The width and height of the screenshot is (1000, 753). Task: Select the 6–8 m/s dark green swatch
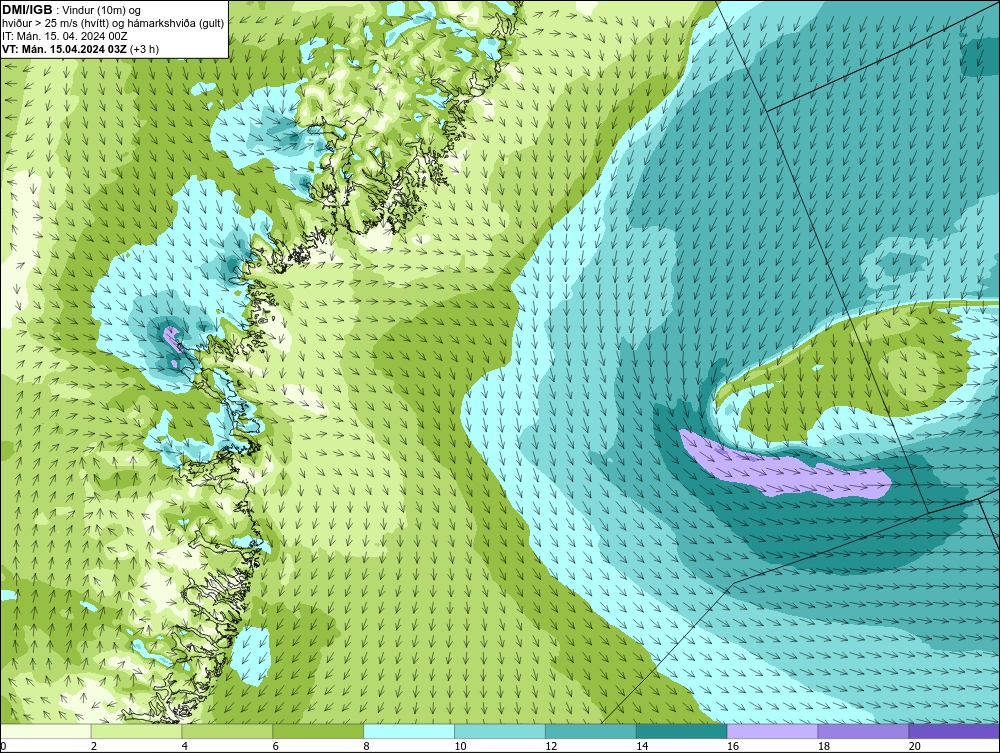point(318,731)
